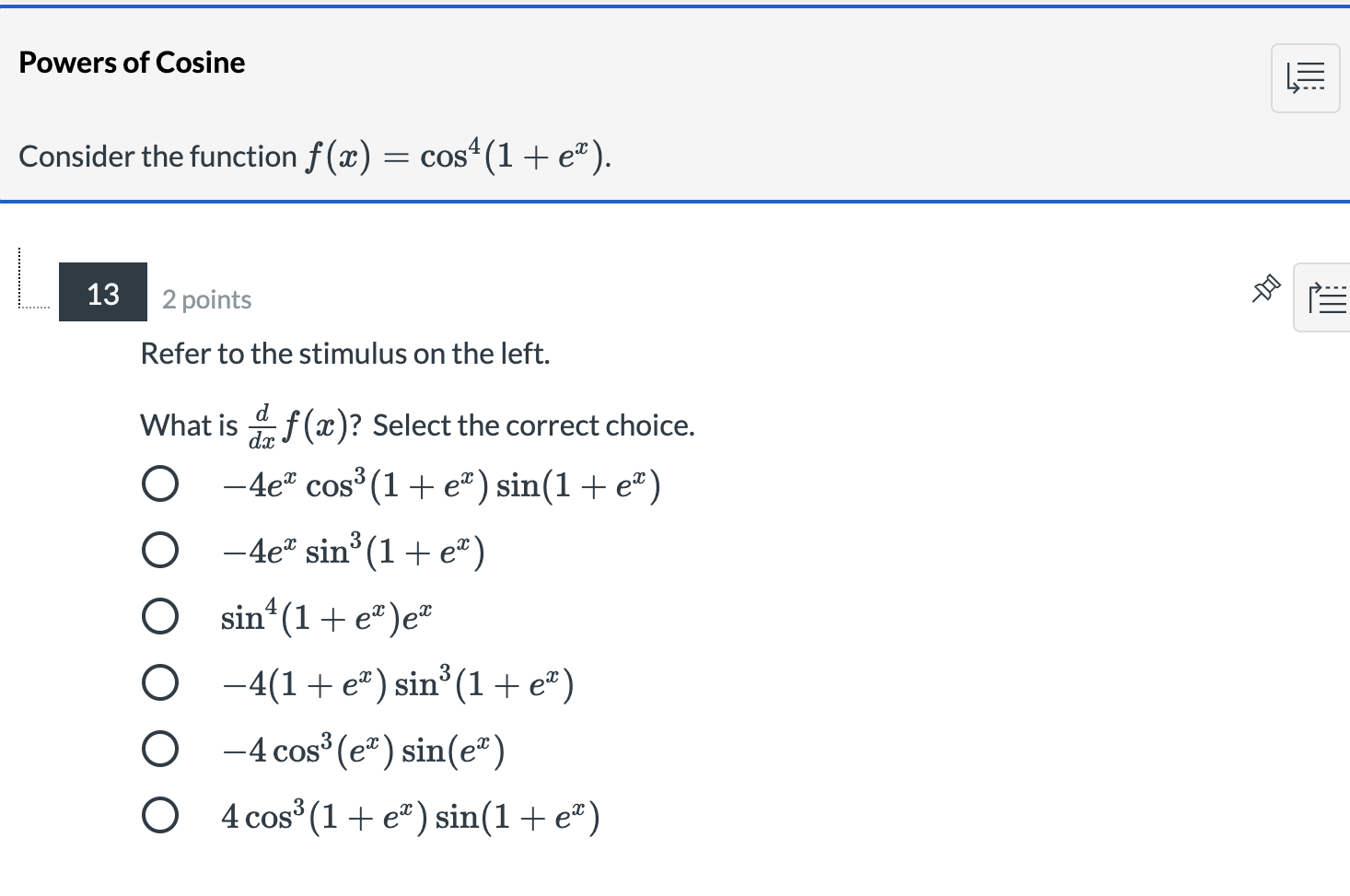
Task: Click the Powers of Cosine stimulus heading
Action: pos(132,62)
